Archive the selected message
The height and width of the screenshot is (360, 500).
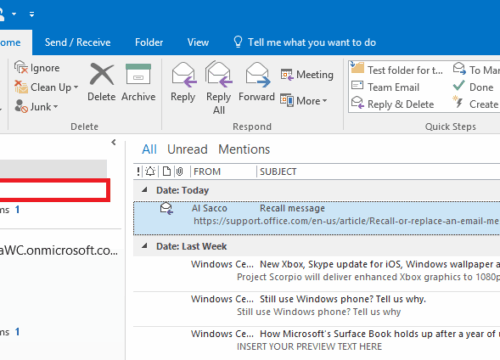[x=138, y=82]
